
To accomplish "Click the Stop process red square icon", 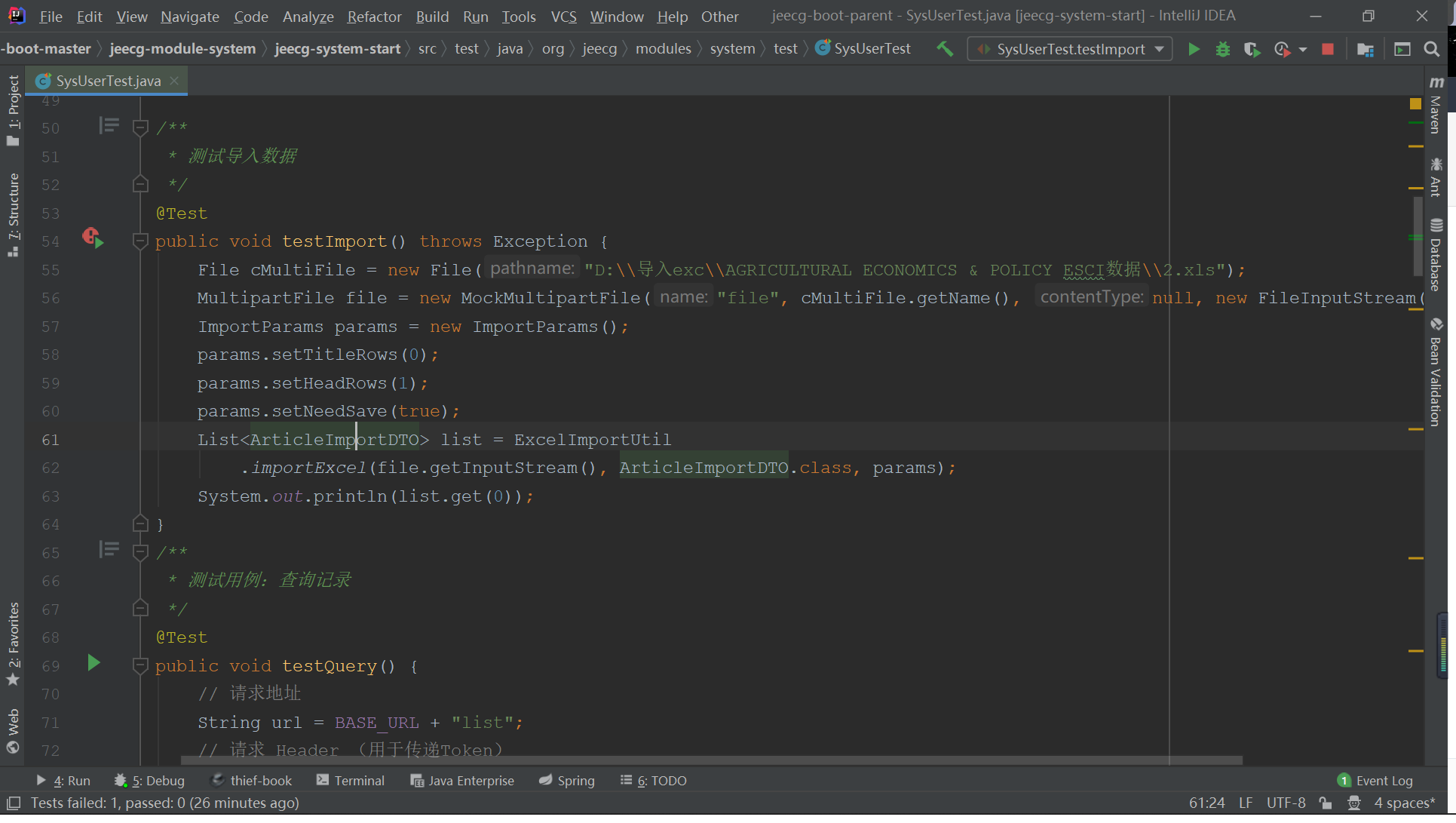I will (1328, 48).
